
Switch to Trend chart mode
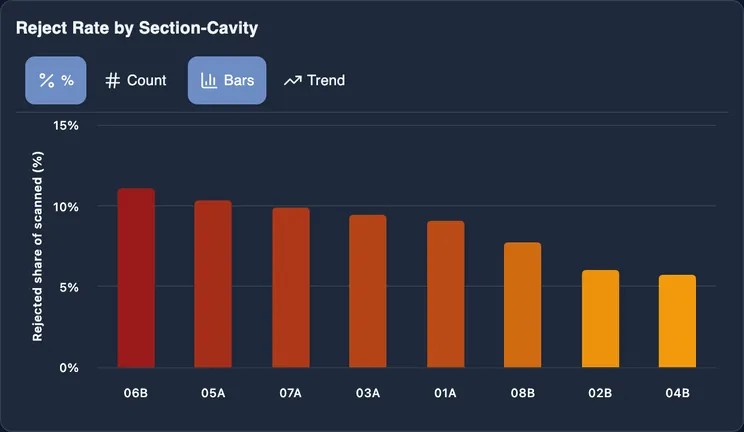(x=315, y=80)
